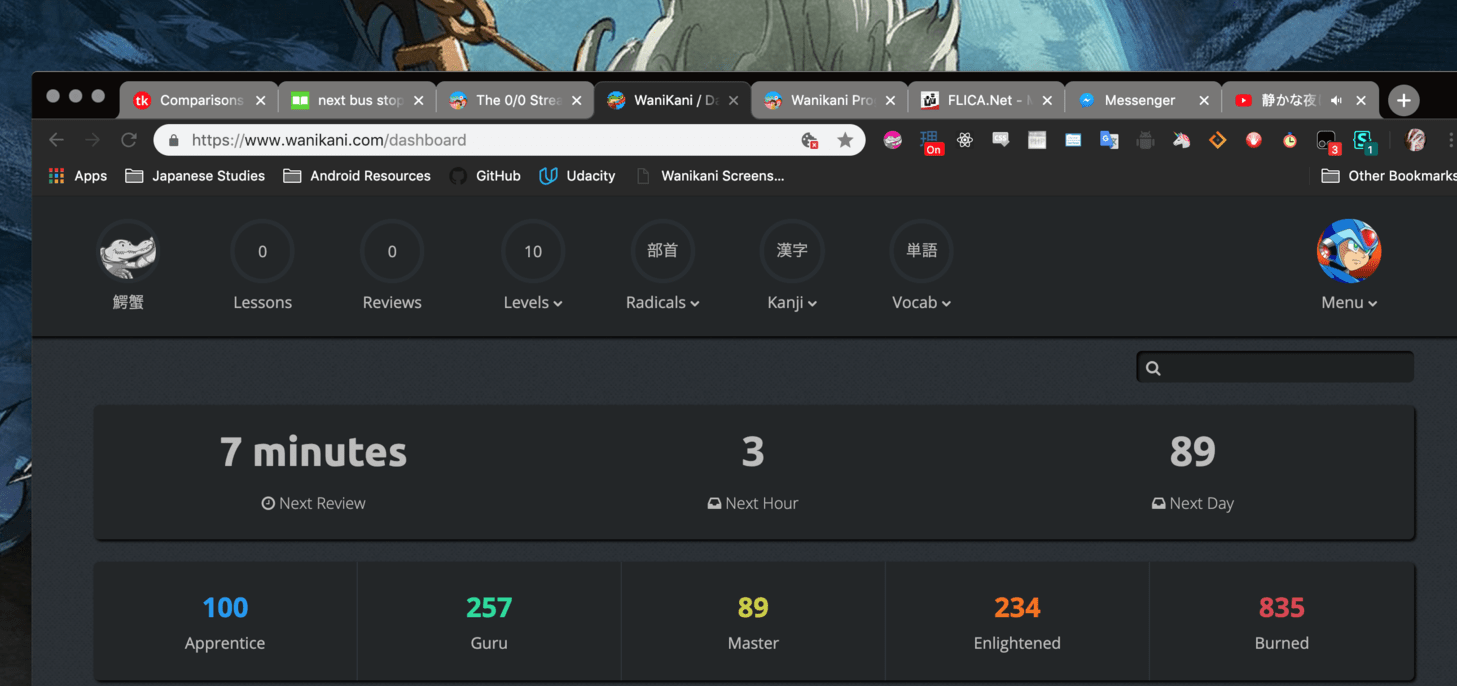This screenshot has width=1457, height=686.
Task: Open the extension with red 3 badge
Action: pyautogui.click(x=1328, y=142)
